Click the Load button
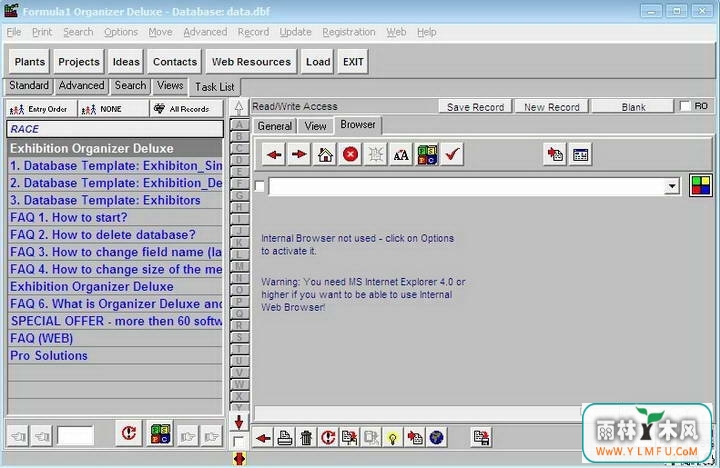Viewport: 720px width, 468px height. point(318,62)
